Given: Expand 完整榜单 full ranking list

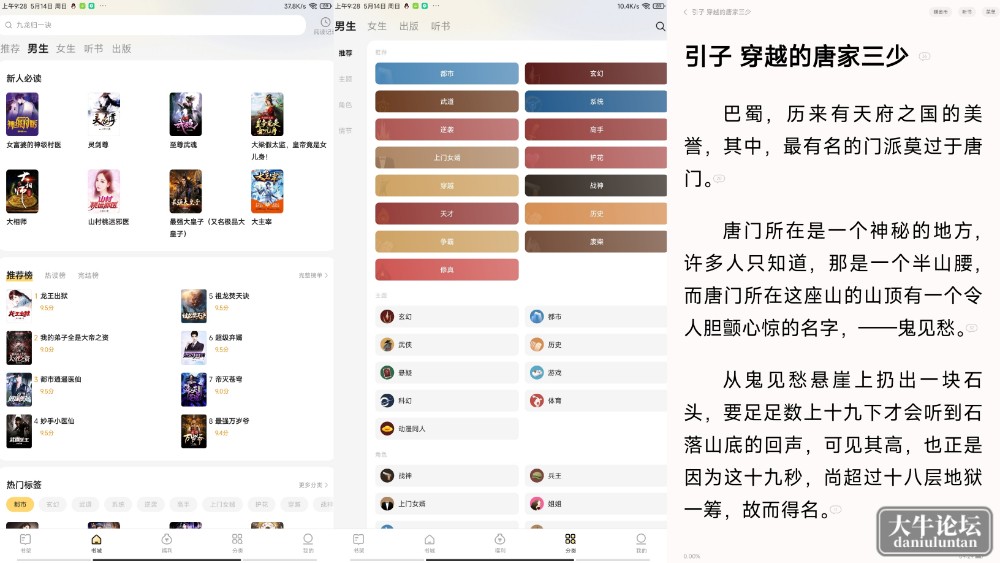Looking at the screenshot, I should pyautogui.click(x=312, y=275).
